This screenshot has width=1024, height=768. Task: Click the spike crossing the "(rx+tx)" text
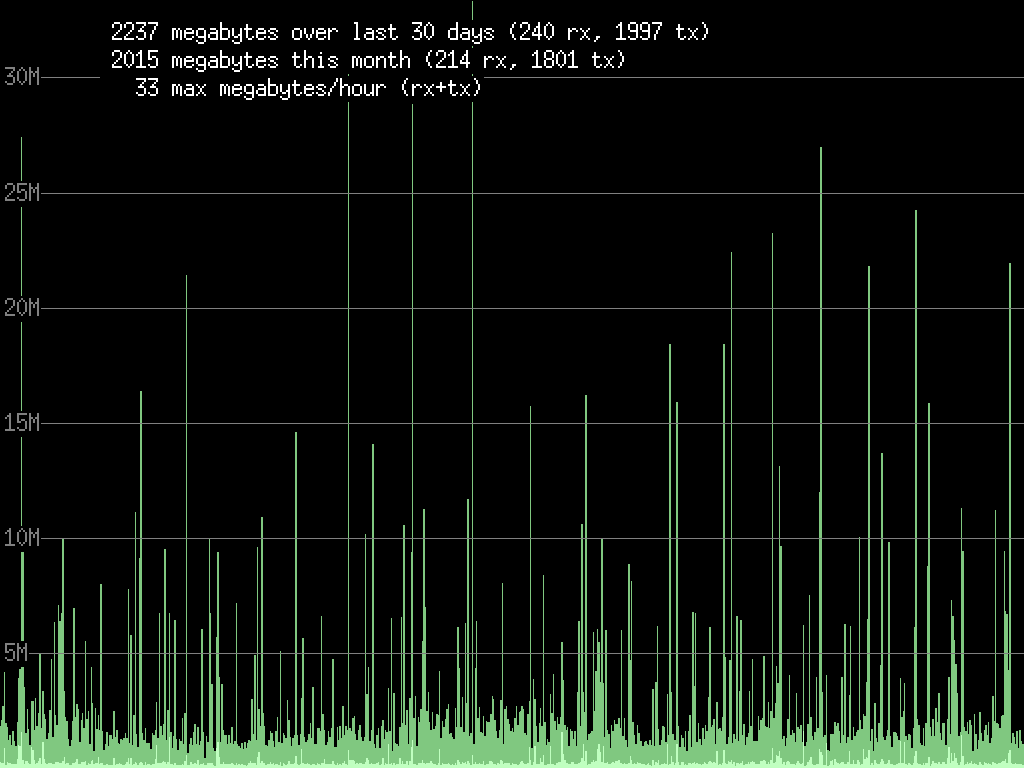point(472,200)
